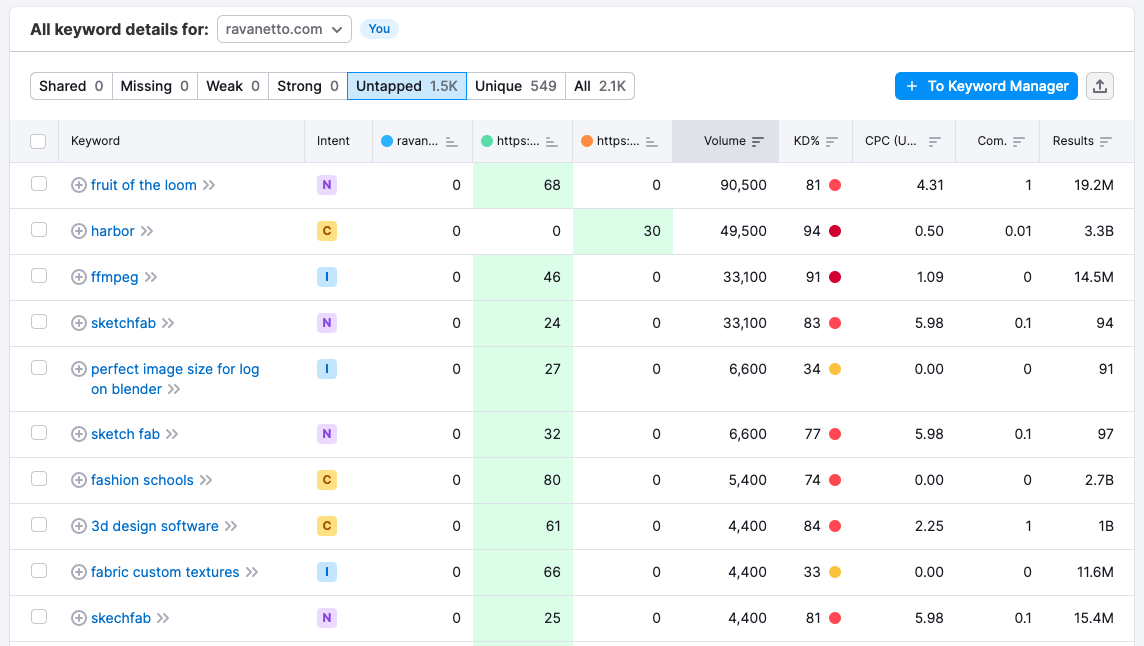
Task: Click the double-arrow icon after 'harbor'
Action: coord(147,231)
